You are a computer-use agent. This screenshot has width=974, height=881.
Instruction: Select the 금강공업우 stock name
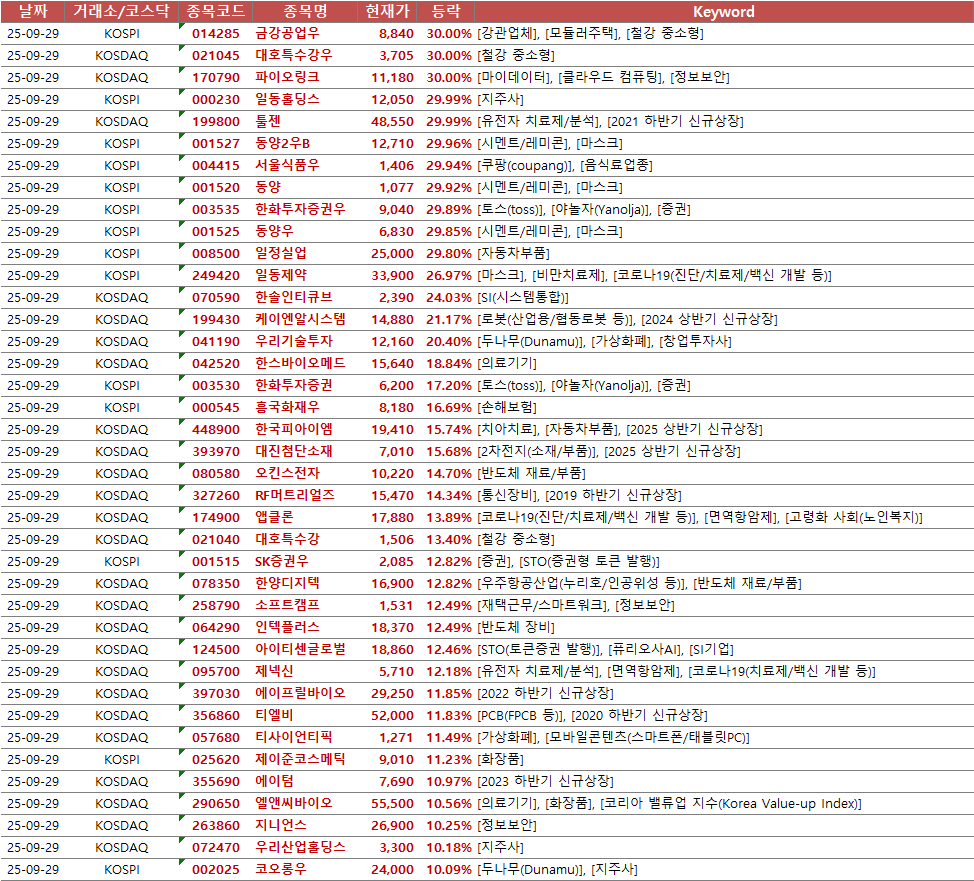point(287,34)
